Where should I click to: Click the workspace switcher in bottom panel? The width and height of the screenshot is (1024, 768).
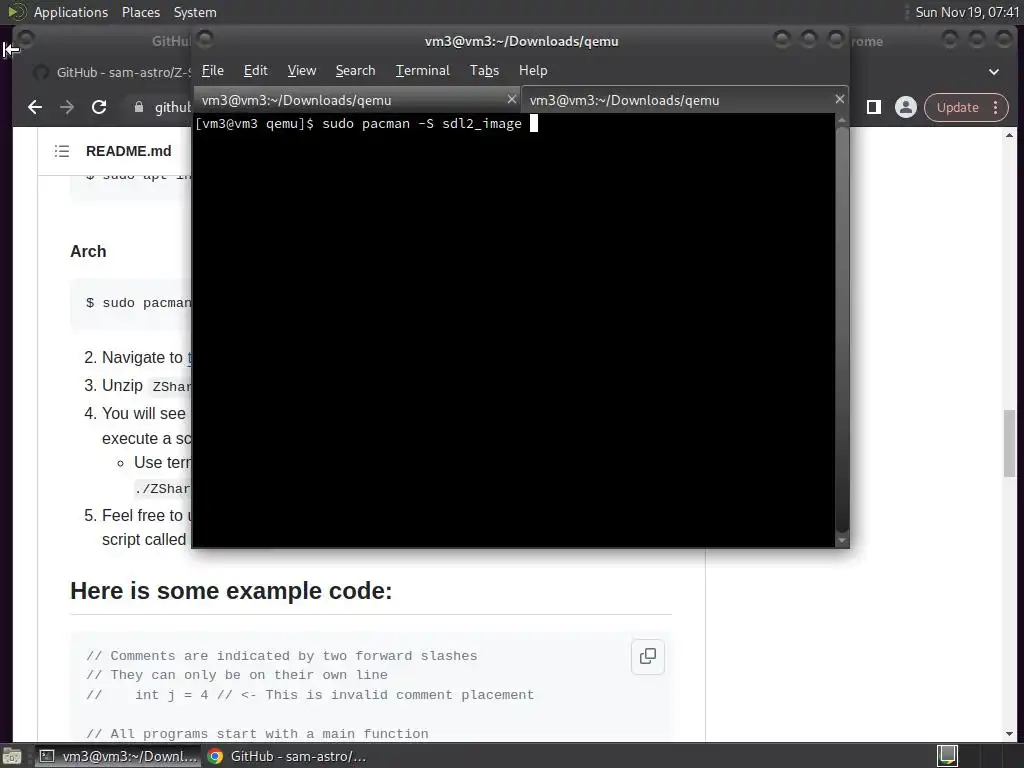coord(948,756)
